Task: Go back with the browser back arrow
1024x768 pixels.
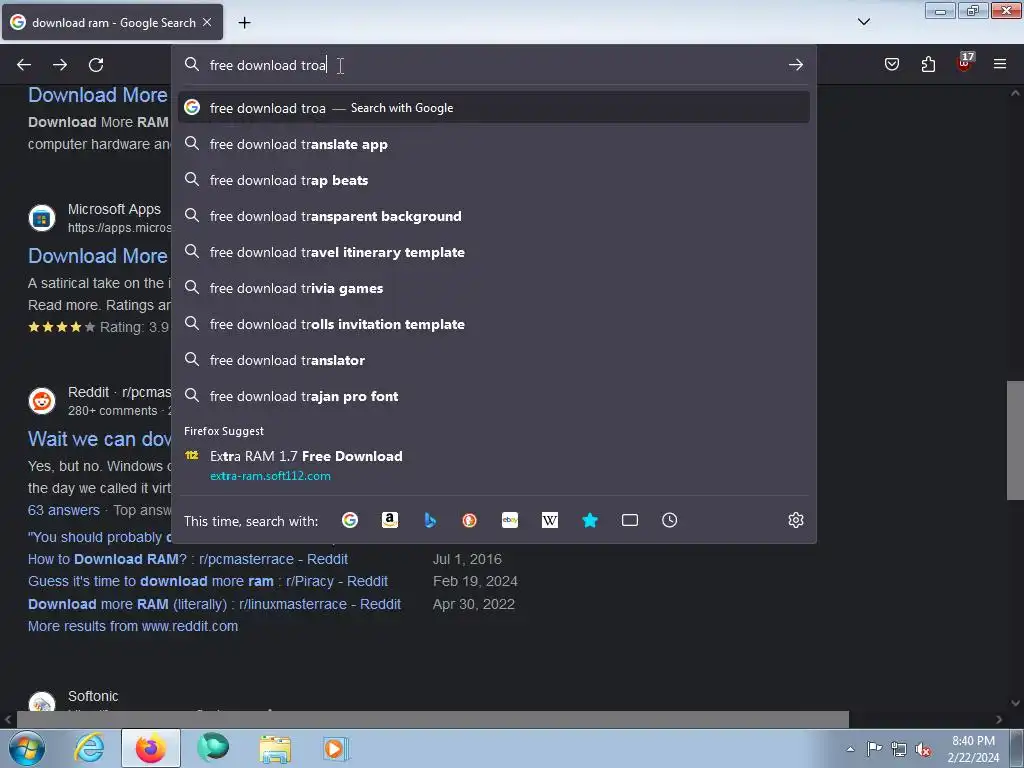Action: pyautogui.click(x=24, y=65)
